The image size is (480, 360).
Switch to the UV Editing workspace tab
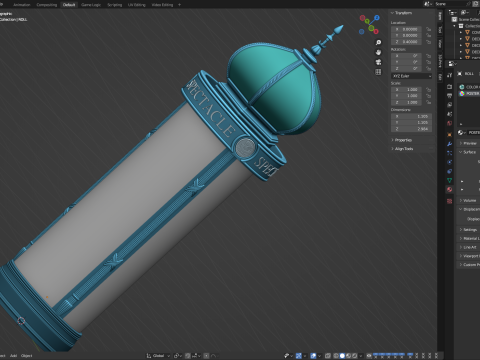point(137,5)
